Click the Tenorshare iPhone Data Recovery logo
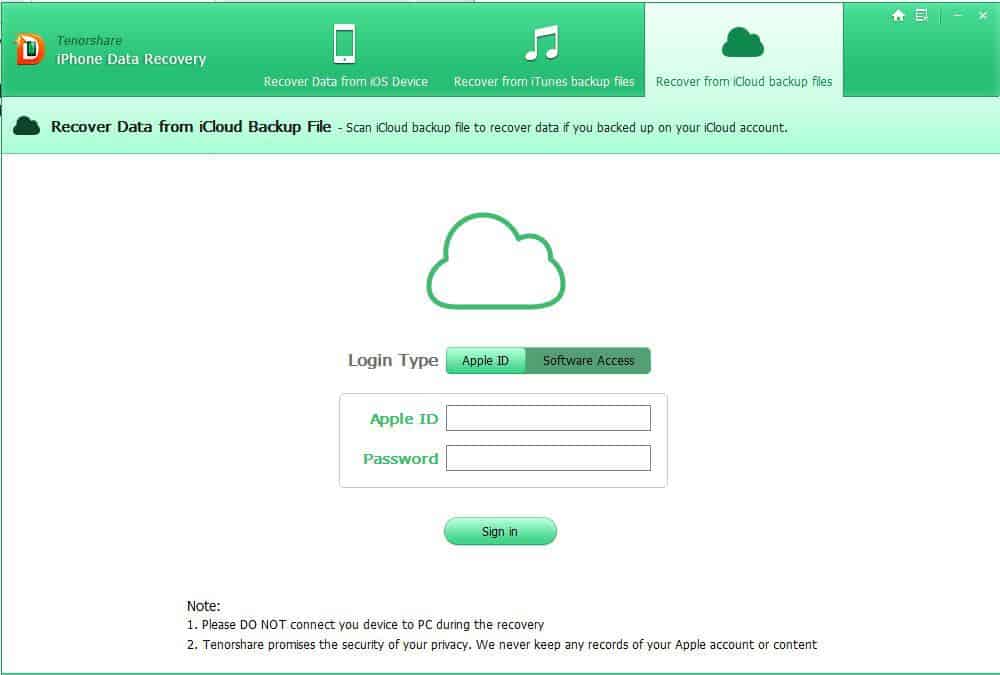Viewport: 1000px width, 675px height. point(29,49)
